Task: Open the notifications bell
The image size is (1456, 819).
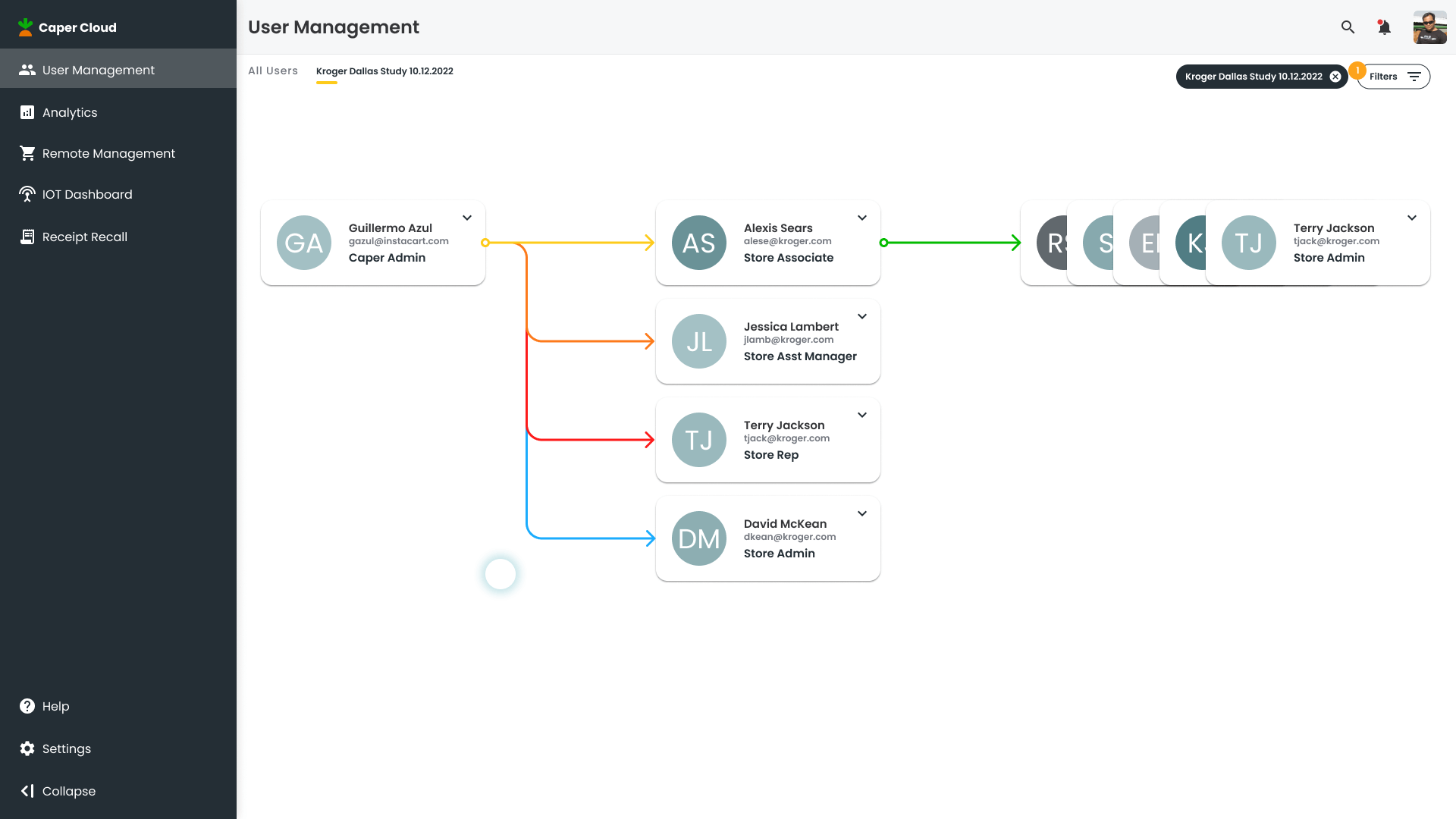Action: pyautogui.click(x=1384, y=27)
